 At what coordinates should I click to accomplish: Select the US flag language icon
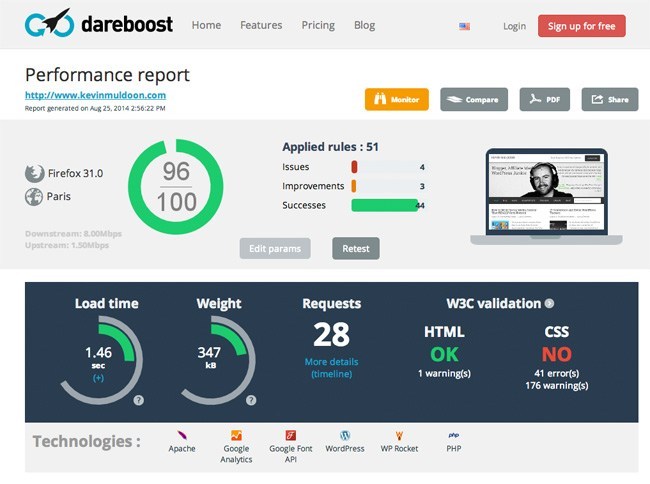(x=464, y=26)
